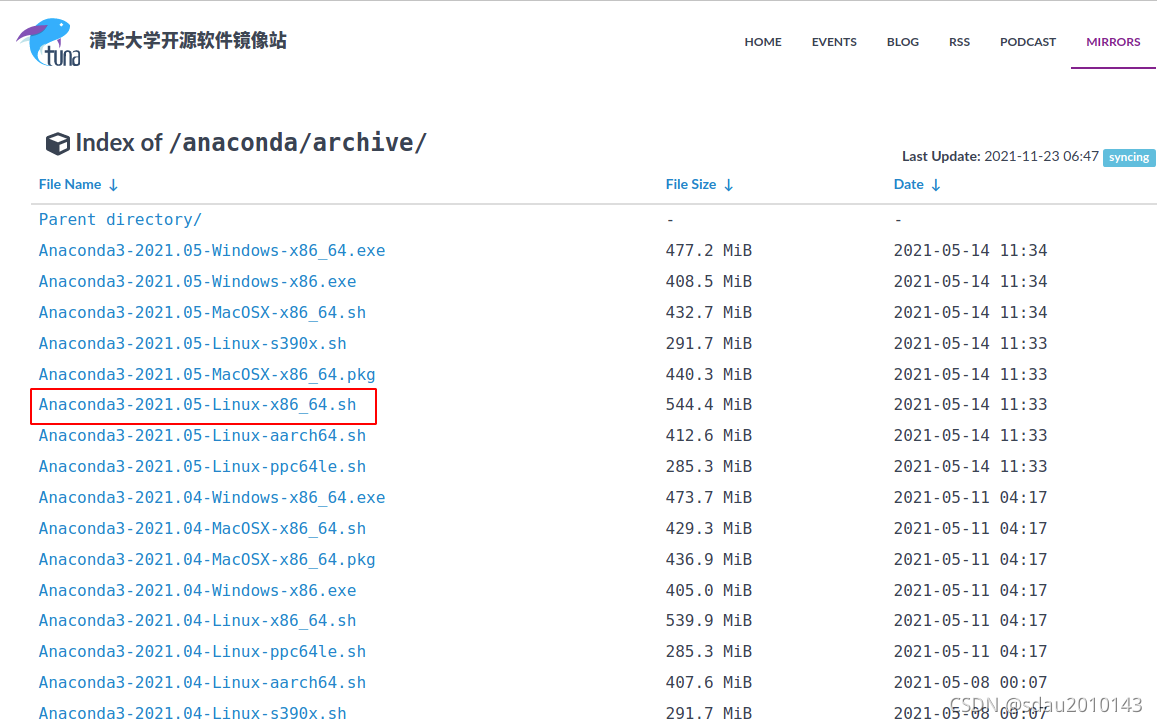
Task: Open the BLOG nav item
Action: click(x=902, y=42)
